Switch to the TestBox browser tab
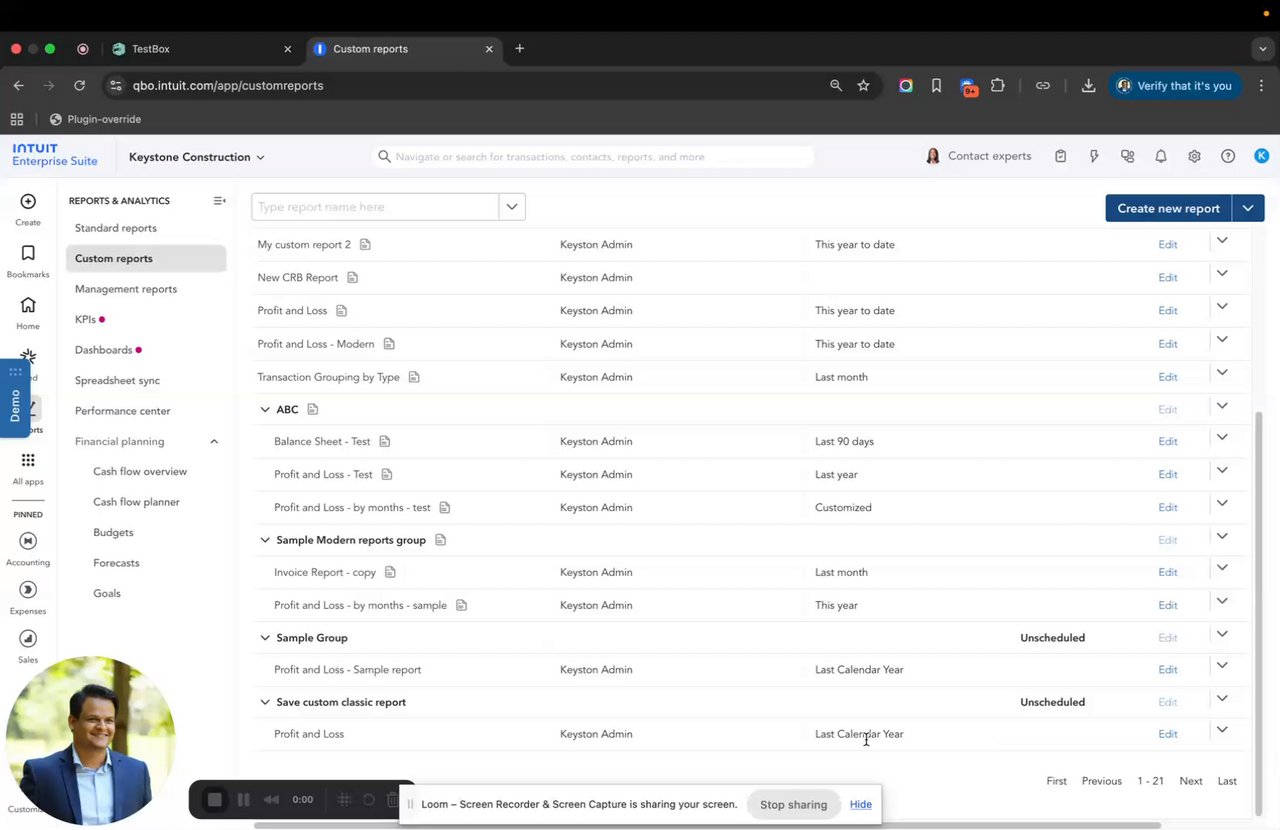 tap(200, 49)
